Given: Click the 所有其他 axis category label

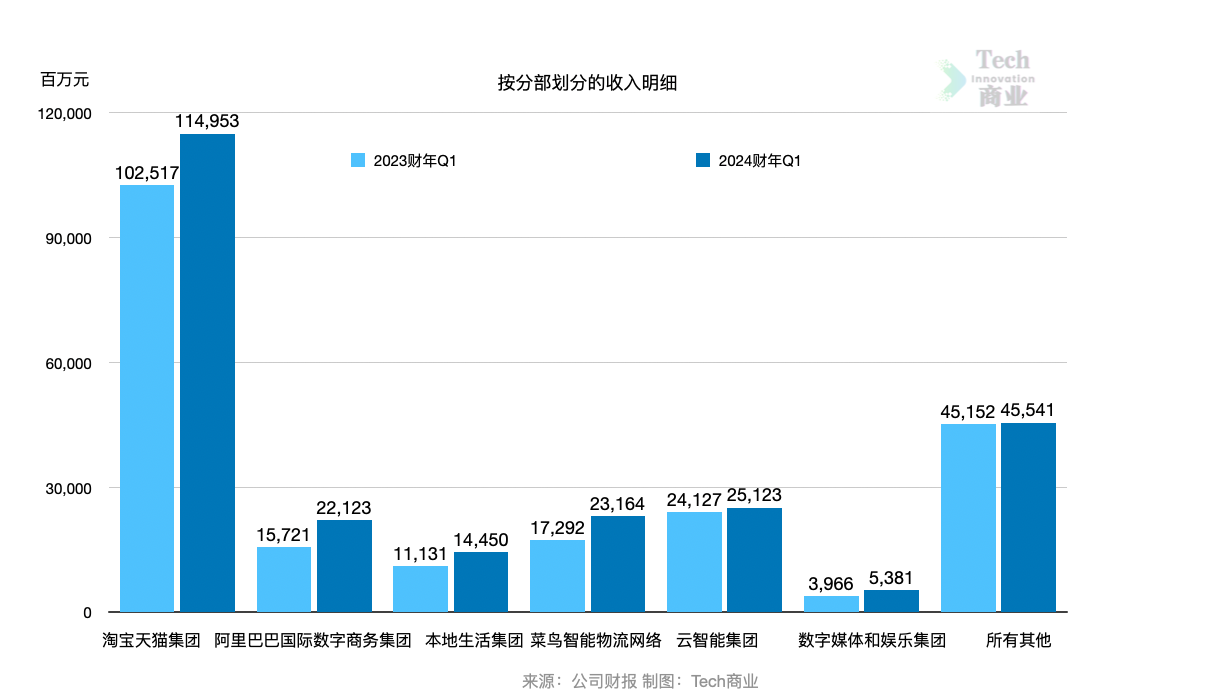Looking at the screenshot, I should pyautogui.click(x=1018, y=640).
